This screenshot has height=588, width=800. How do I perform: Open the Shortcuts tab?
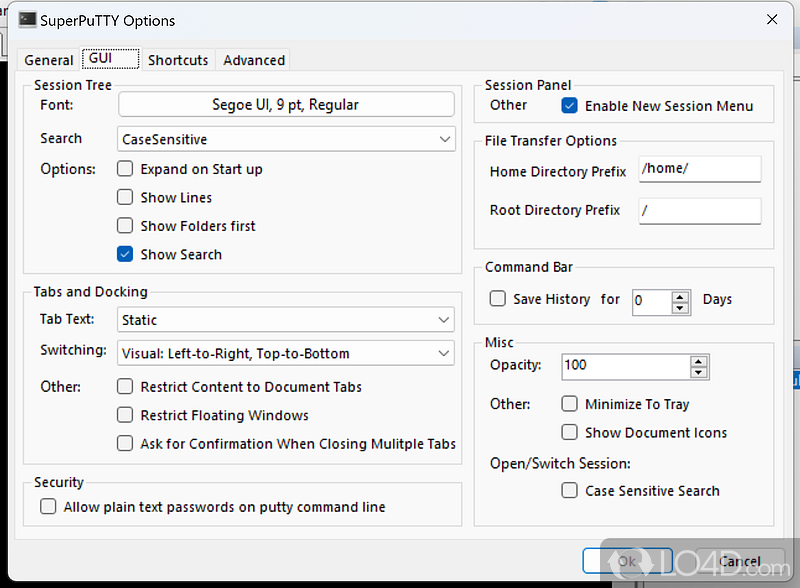(178, 60)
